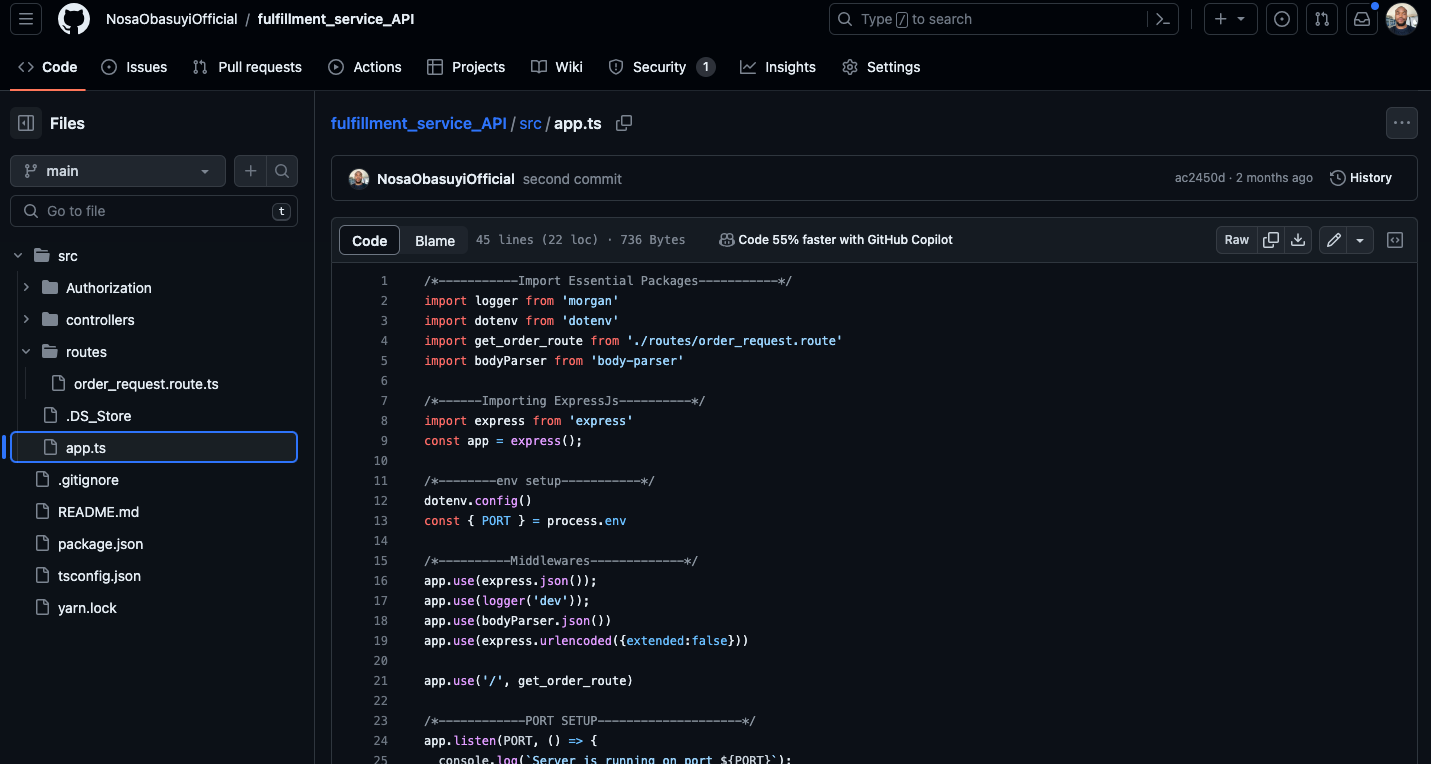
Task: Collapse the Files side panel
Action: (x=26, y=123)
